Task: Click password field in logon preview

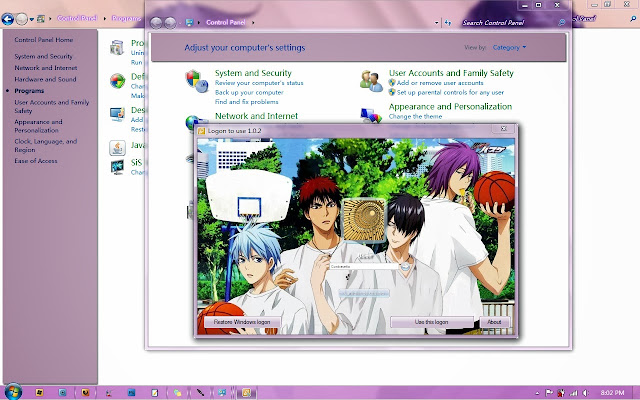Action: tap(364, 267)
